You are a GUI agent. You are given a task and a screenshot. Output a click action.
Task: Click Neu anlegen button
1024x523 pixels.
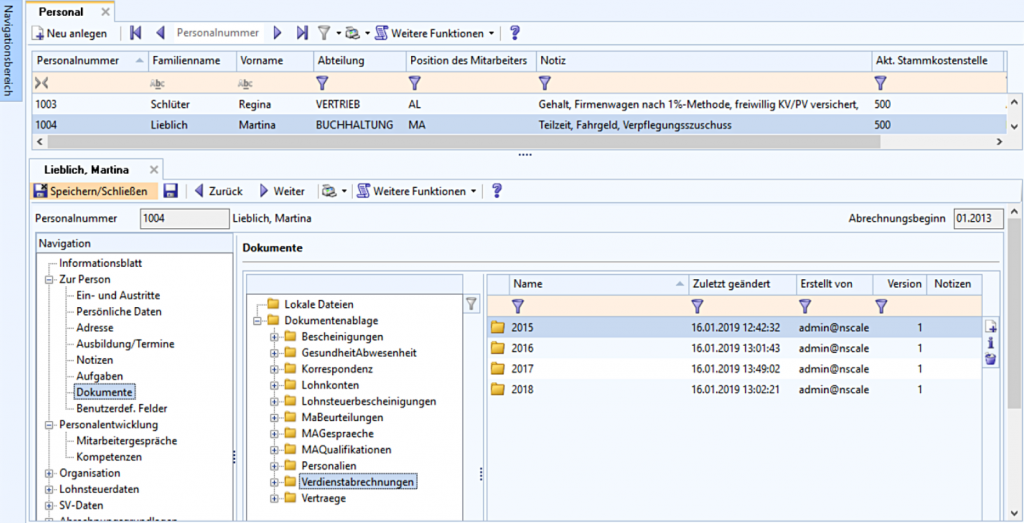point(70,33)
